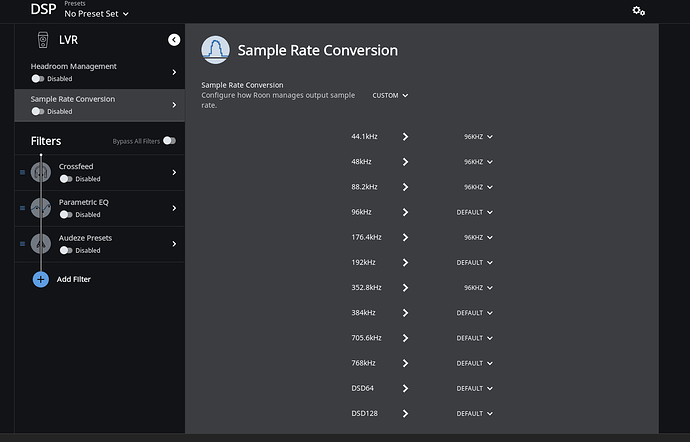
Task: Click the arrow next to DSD64
Action: (405, 388)
